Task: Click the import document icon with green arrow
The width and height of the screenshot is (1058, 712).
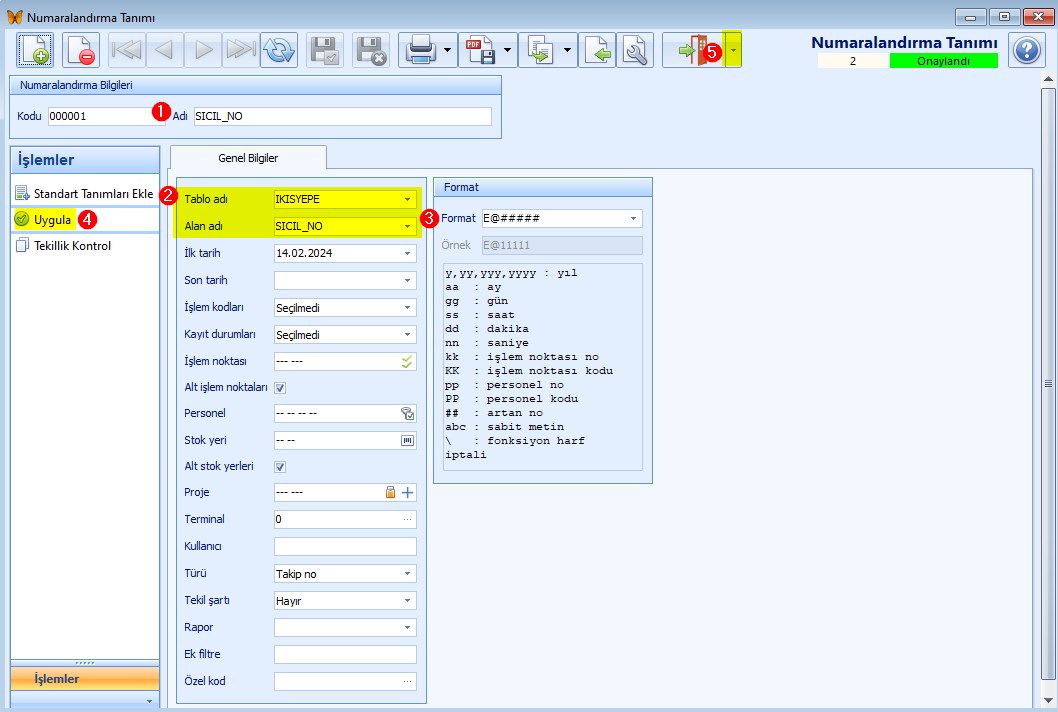Action: pos(597,50)
